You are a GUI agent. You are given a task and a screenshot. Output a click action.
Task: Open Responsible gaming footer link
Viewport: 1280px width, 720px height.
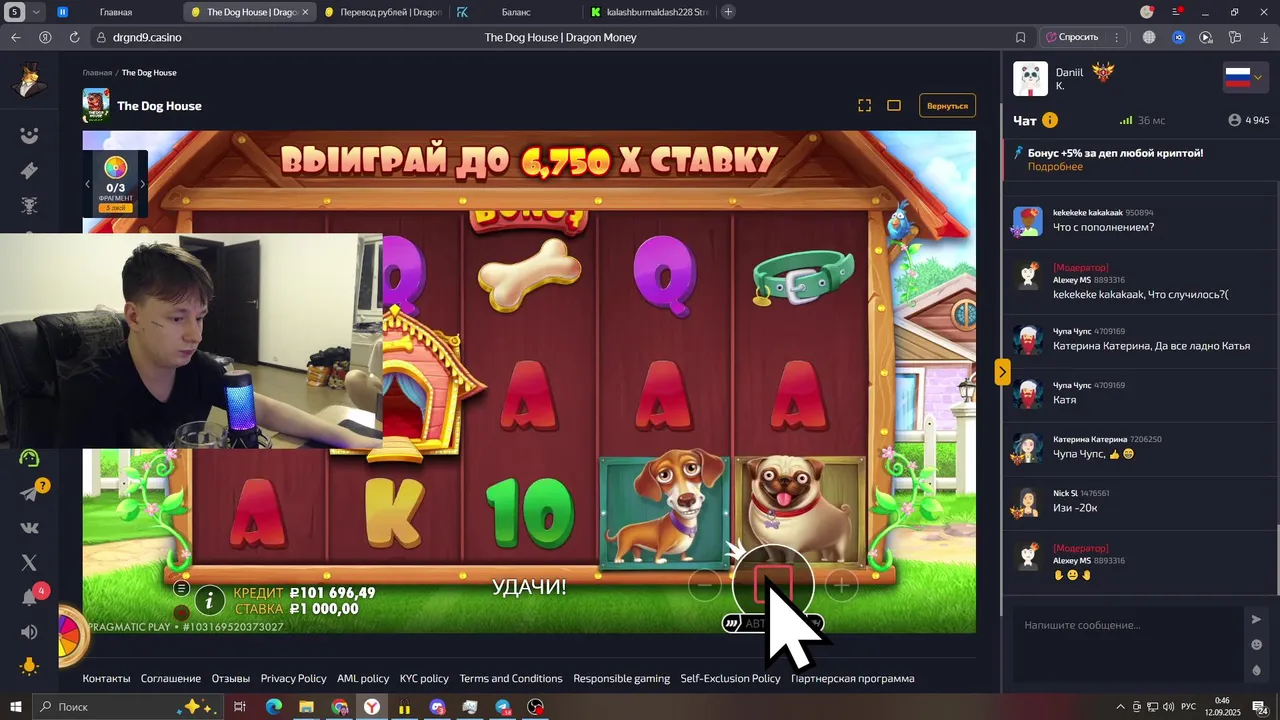[621, 678]
